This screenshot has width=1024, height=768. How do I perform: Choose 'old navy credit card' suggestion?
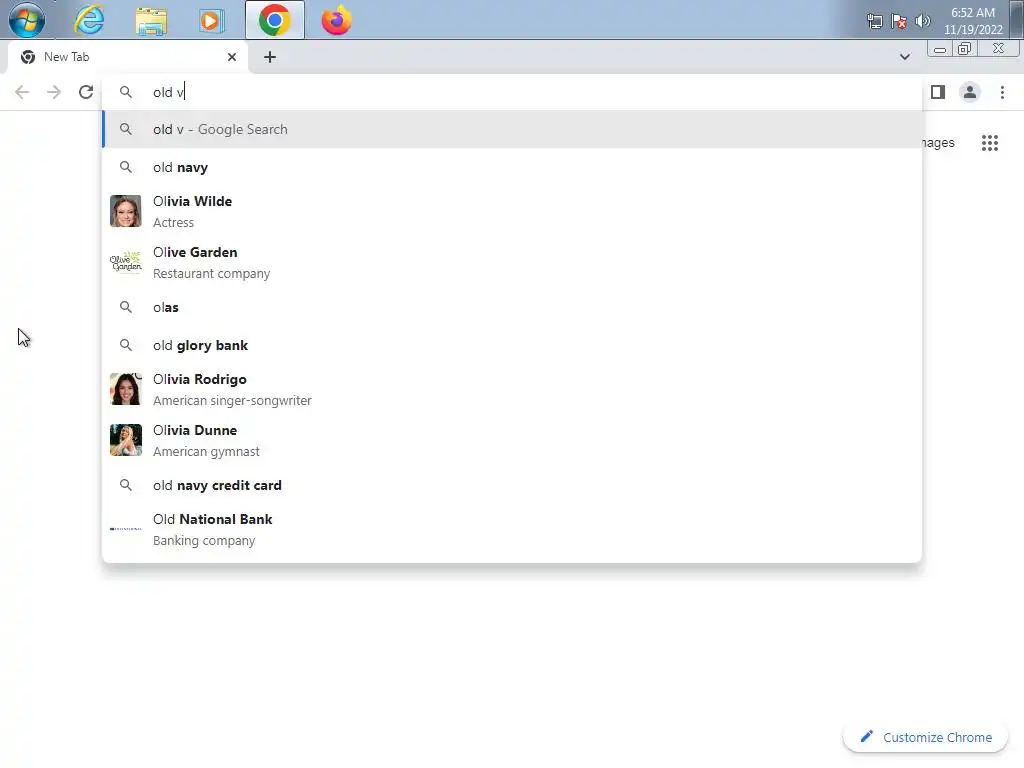[x=512, y=485]
